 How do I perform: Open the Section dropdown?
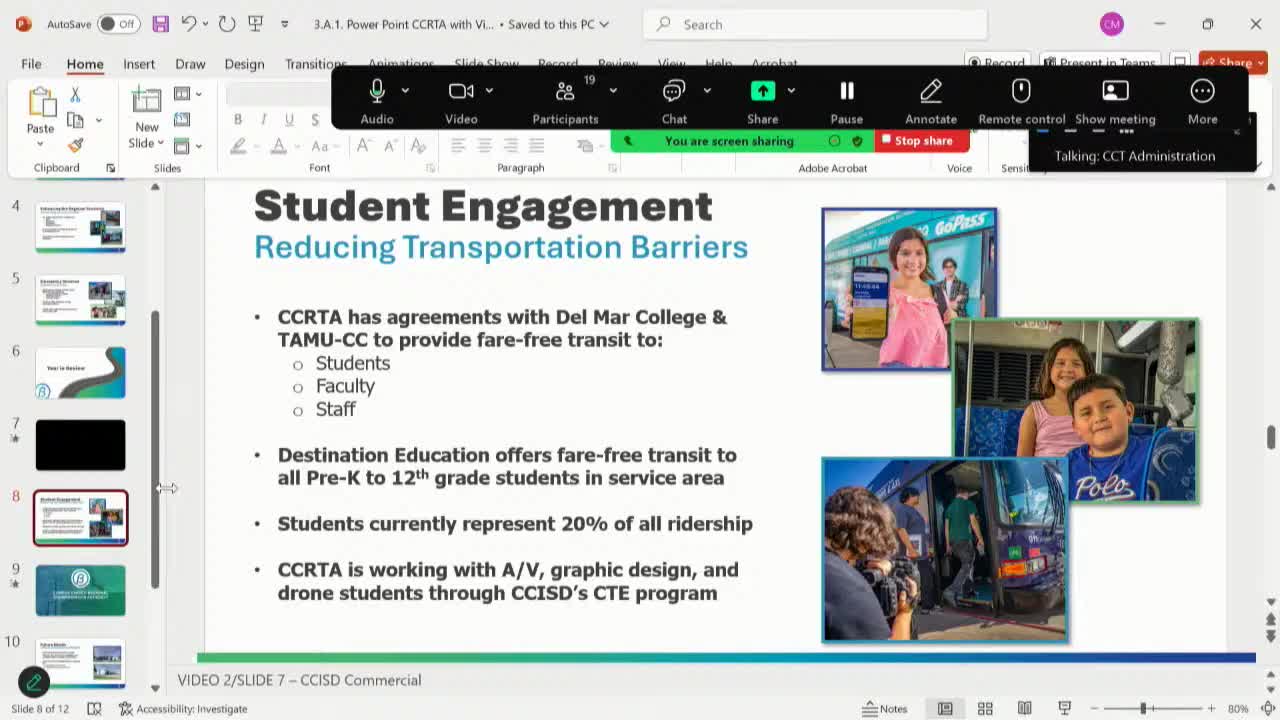pos(187,145)
